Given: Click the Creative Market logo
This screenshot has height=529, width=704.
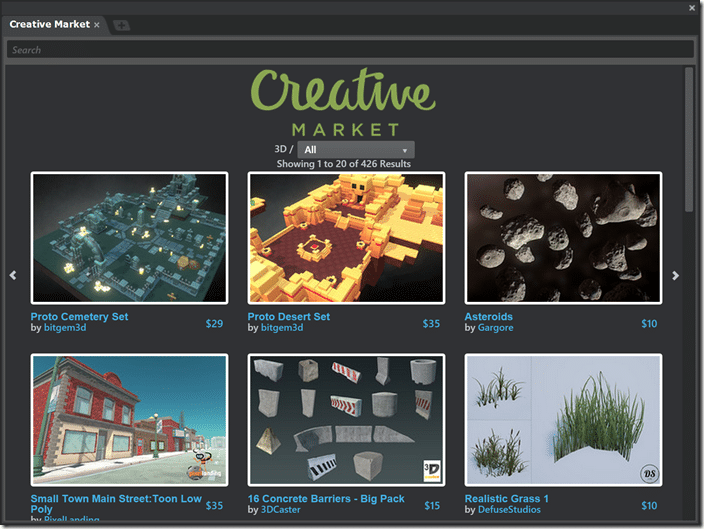Looking at the screenshot, I should click(343, 102).
